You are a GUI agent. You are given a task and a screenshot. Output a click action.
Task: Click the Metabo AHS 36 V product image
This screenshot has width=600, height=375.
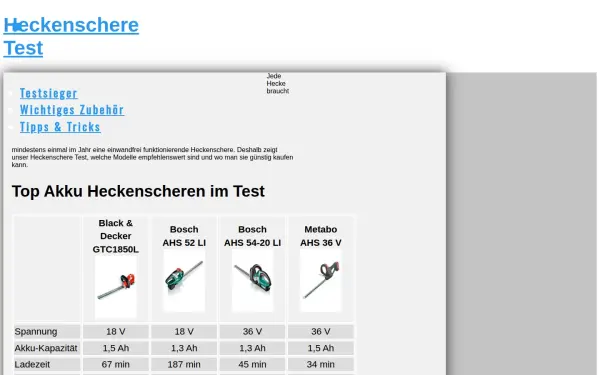click(x=321, y=280)
